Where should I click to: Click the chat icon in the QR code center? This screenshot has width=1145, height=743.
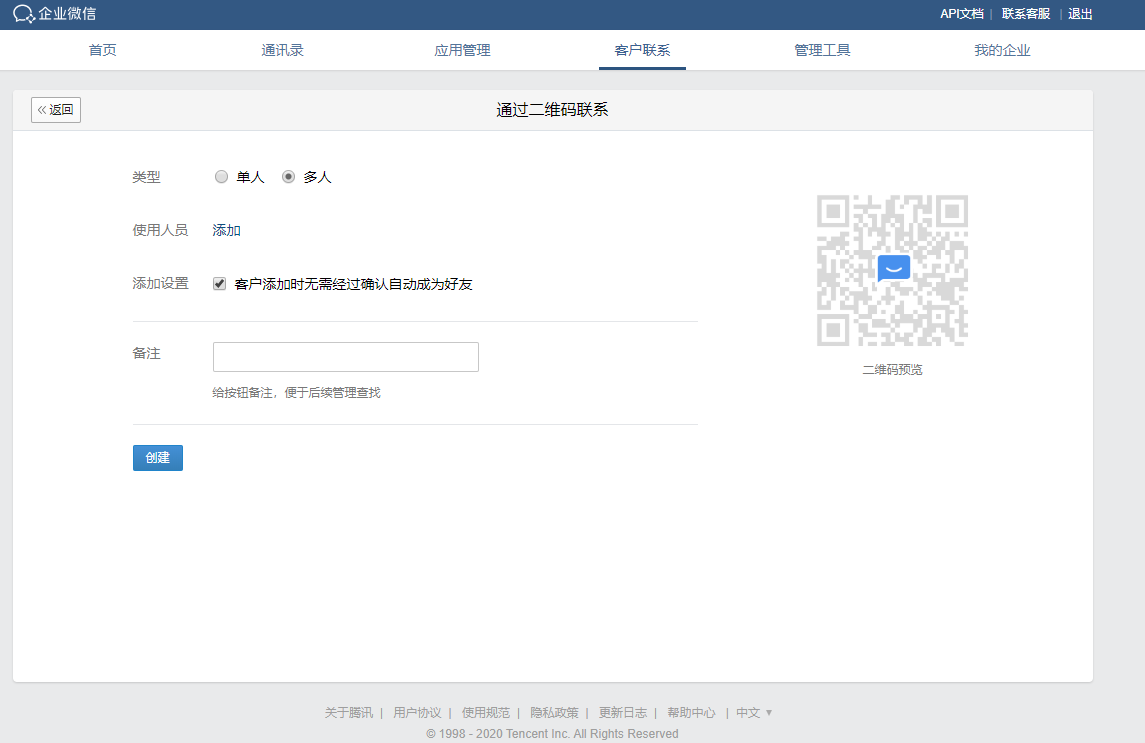[893, 269]
